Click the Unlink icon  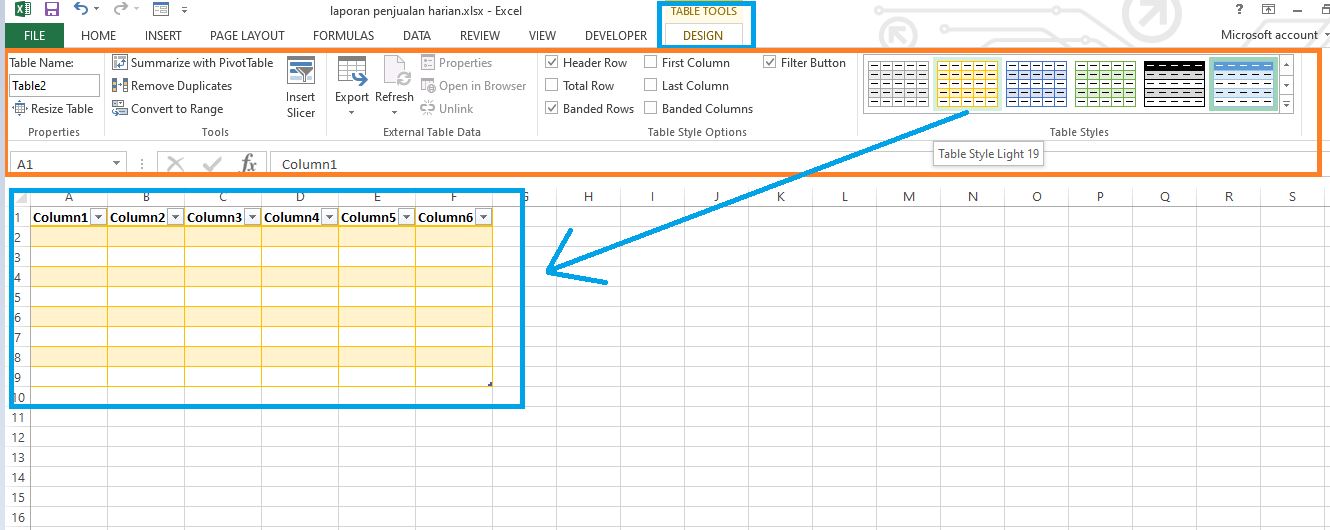click(428, 109)
